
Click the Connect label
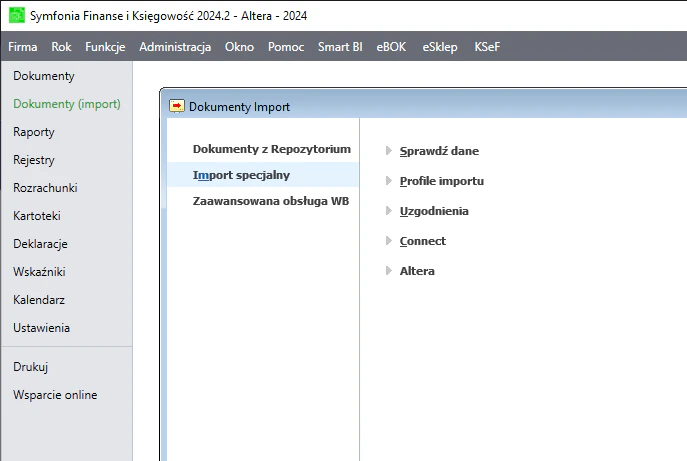tap(422, 241)
